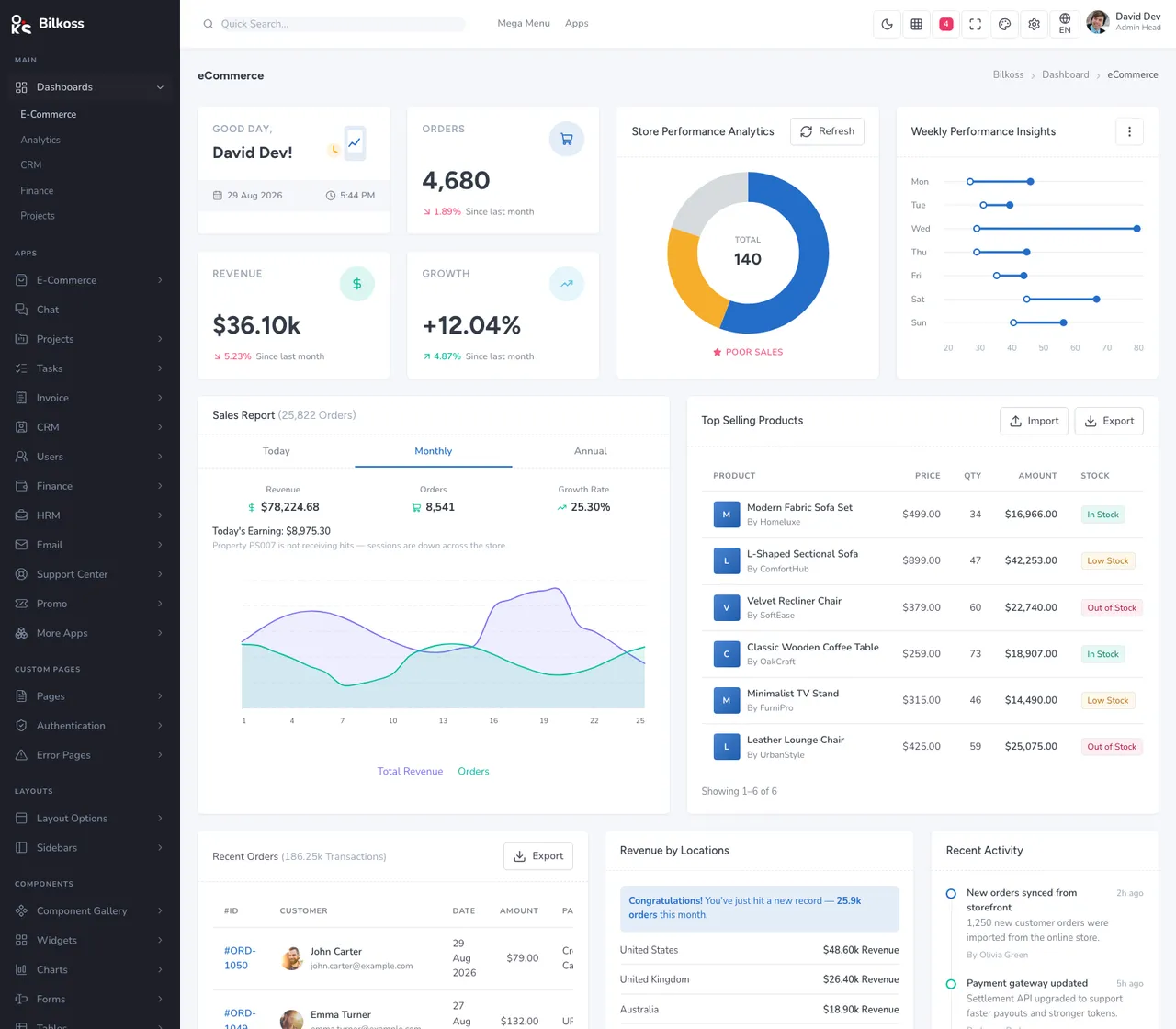Open the EN language selector
The width and height of the screenshot is (1176, 1029).
click(1065, 24)
